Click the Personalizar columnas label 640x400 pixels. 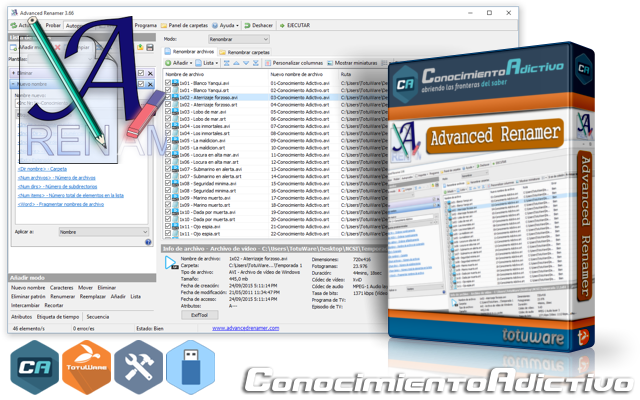[x=298, y=63]
